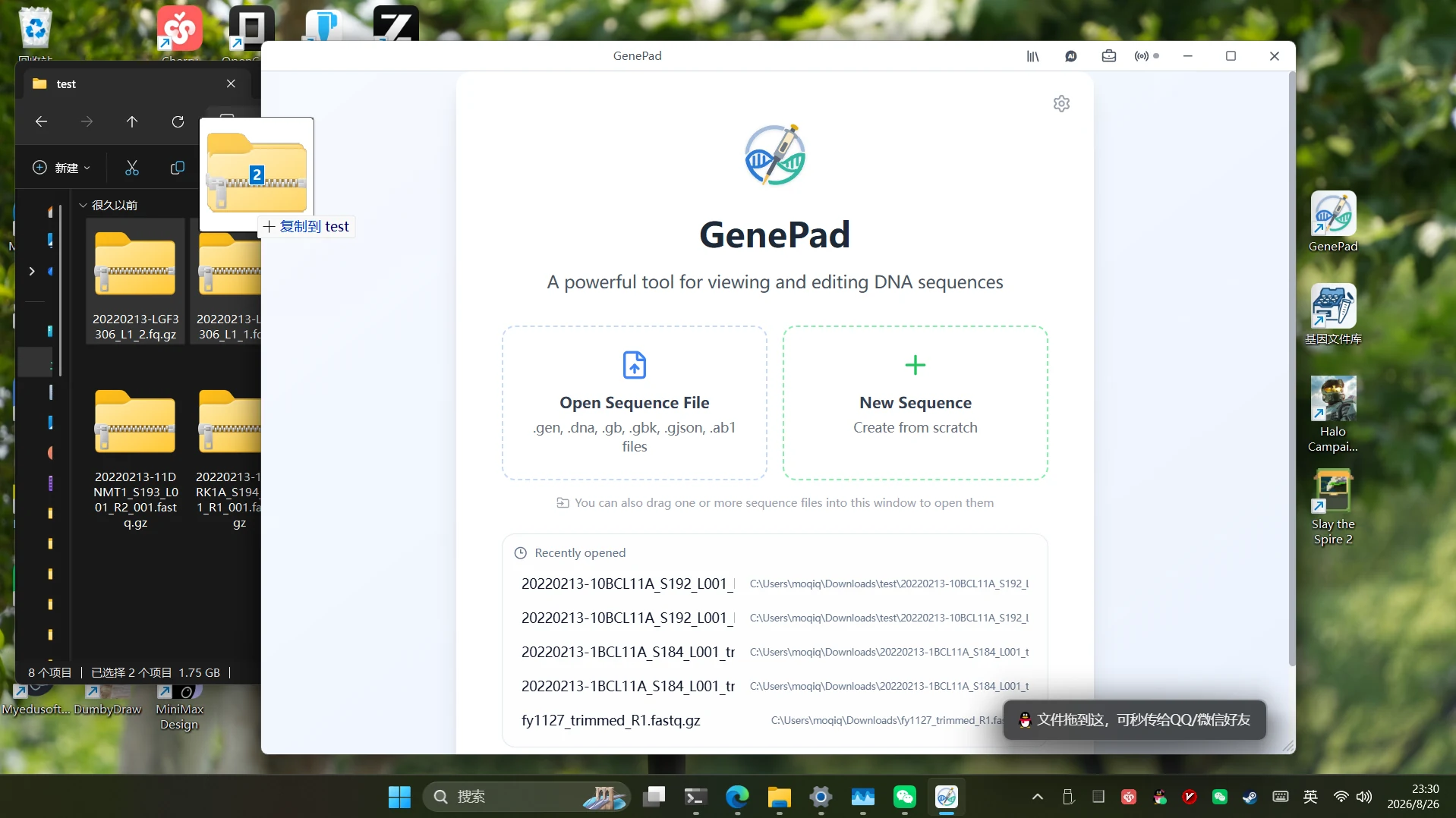Open GenePad settings gear
Viewport: 1456px width, 818px height.
click(x=1061, y=103)
